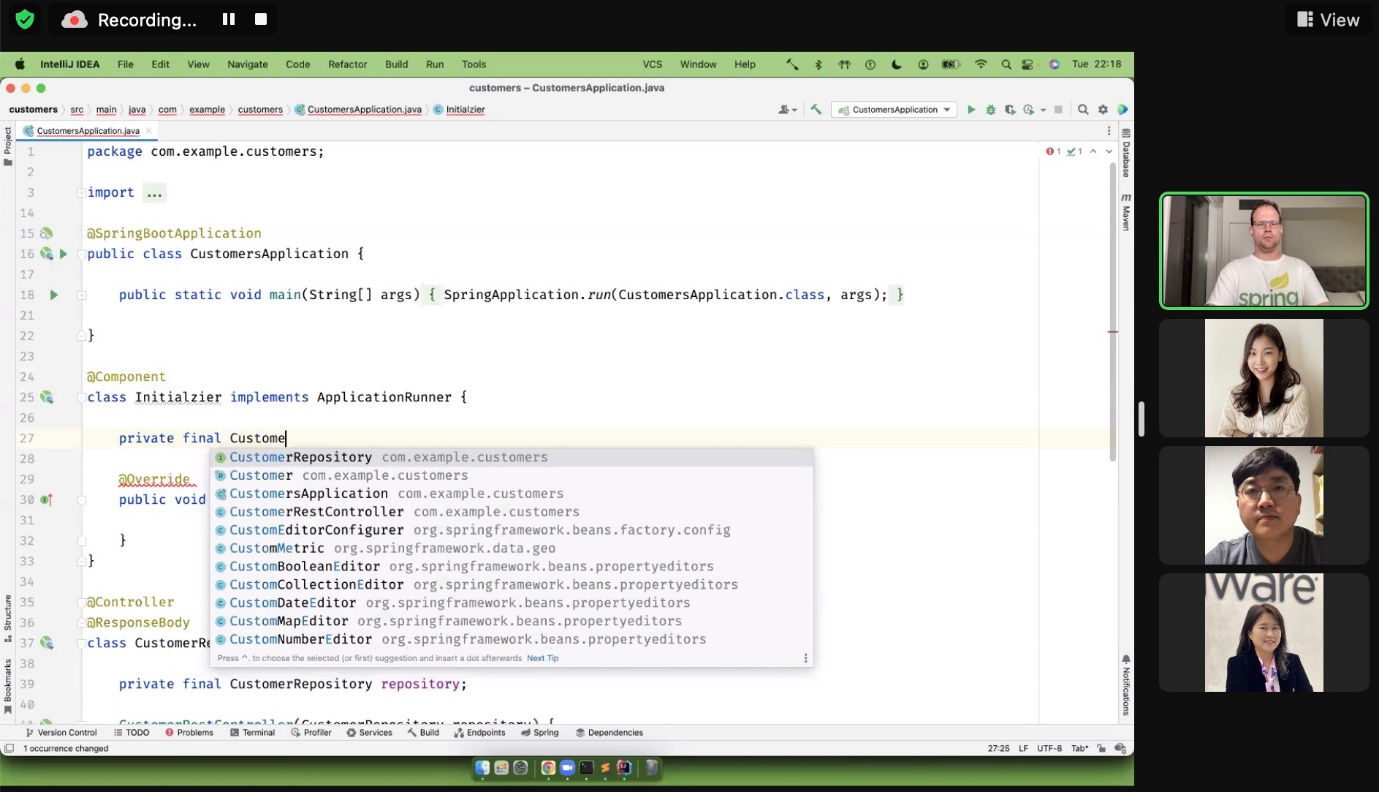Click the implements gutter icon on line 30
Screen dimensions: 1379x792
(46, 500)
